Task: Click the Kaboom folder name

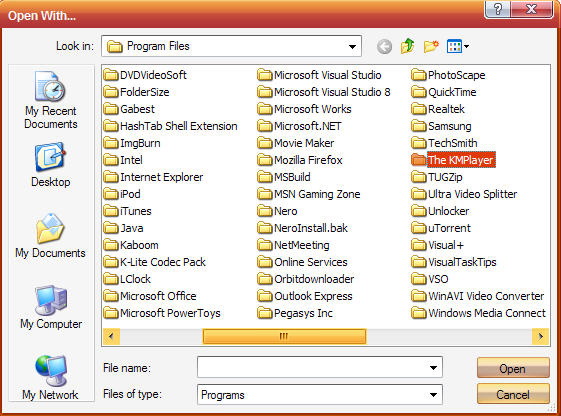Action: 139,245
